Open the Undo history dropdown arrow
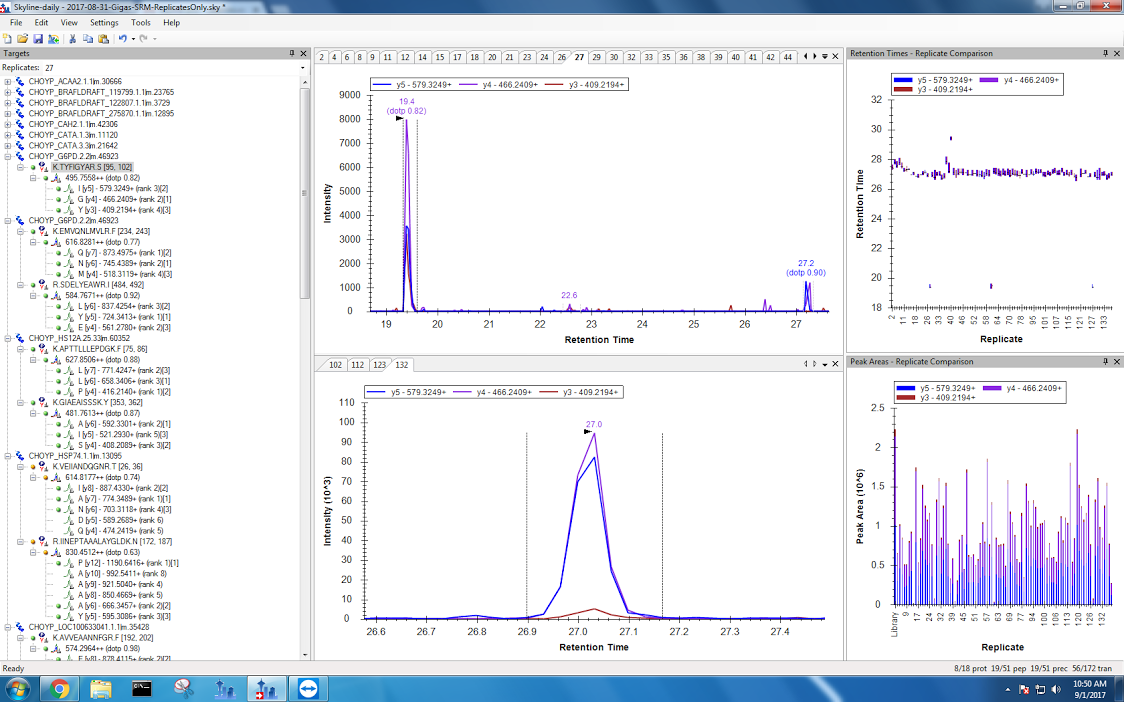This screenshot has width=1124, height=702. (x=132, y=38)
